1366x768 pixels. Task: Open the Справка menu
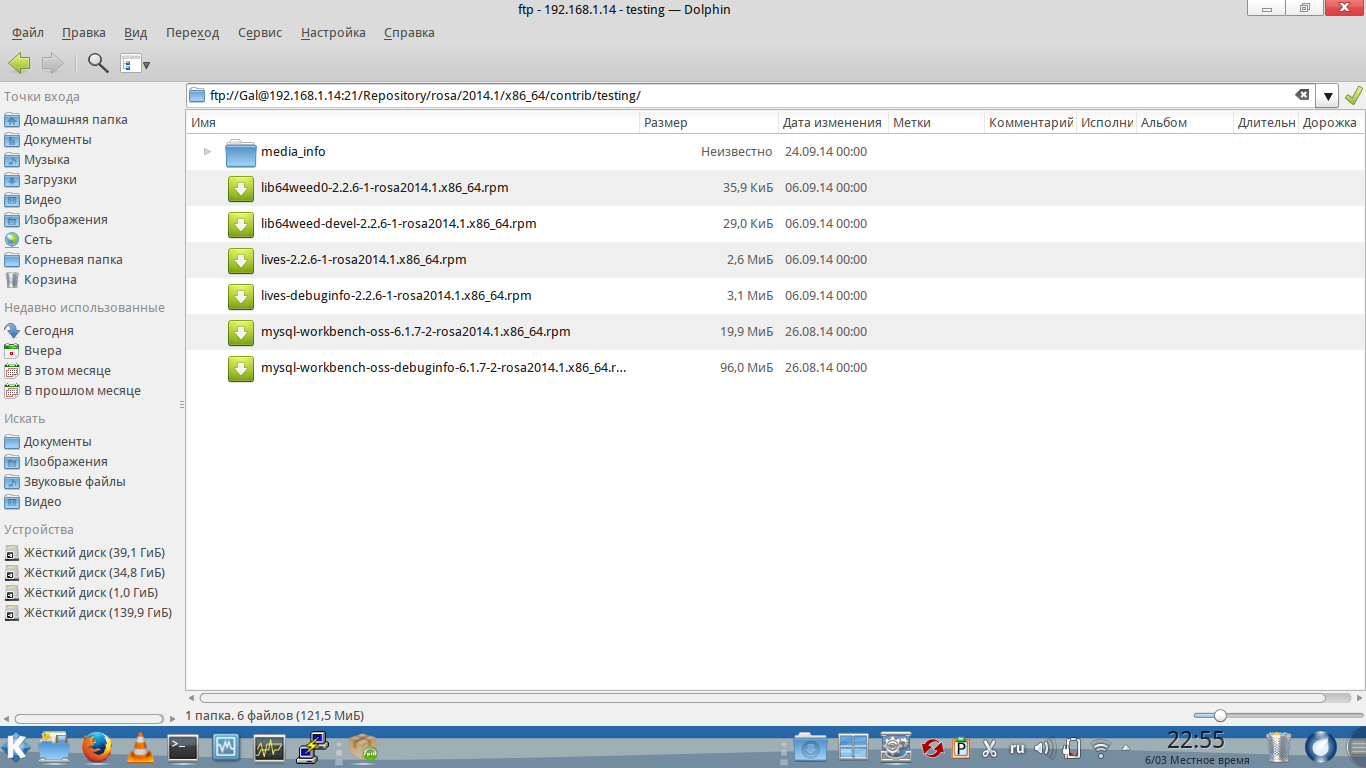pyautogui.click(x=409, y=32)
